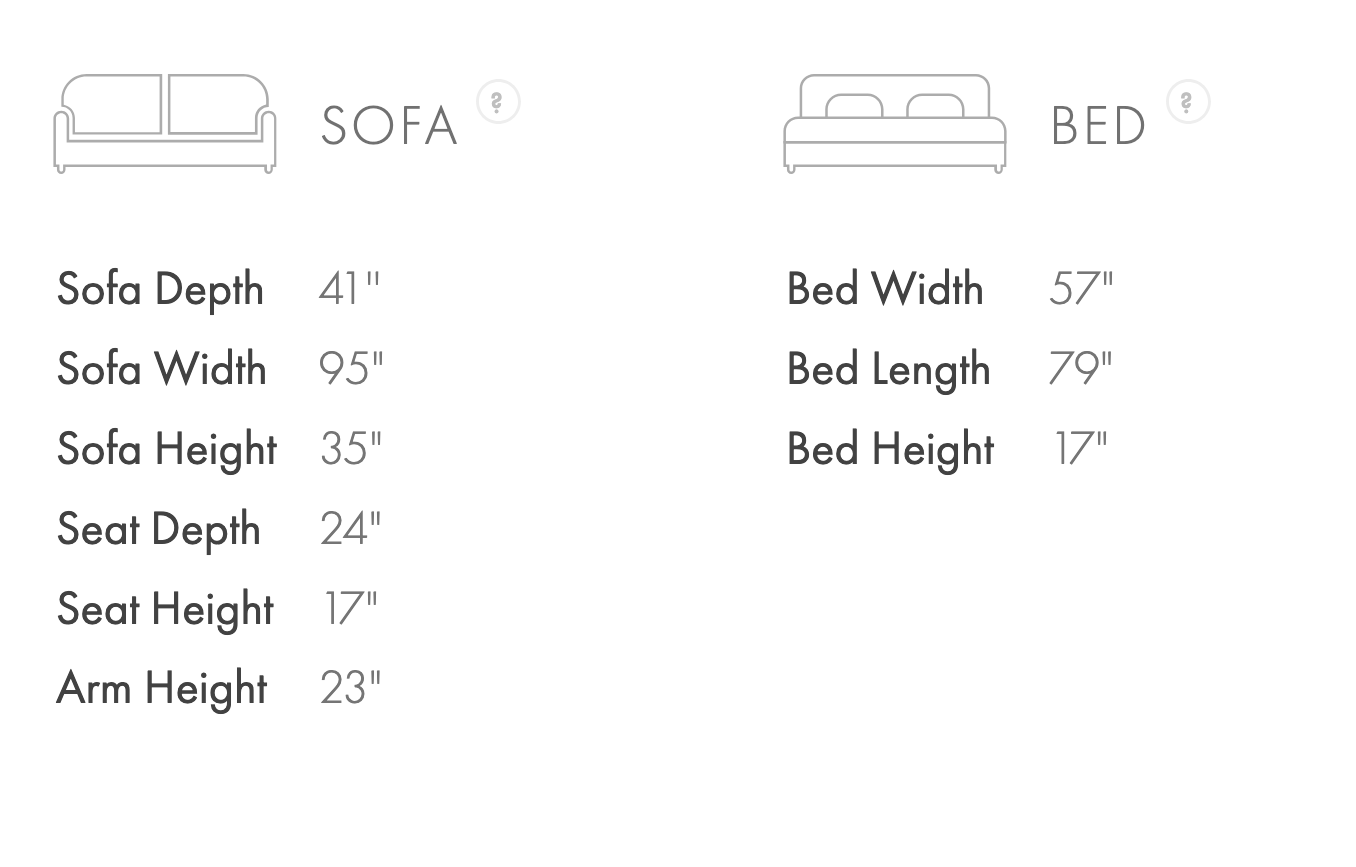Select the 95" sofa width value
The height and width of the screenshot is (867, 1356).
pyautogui.click(x=350, y=369)
